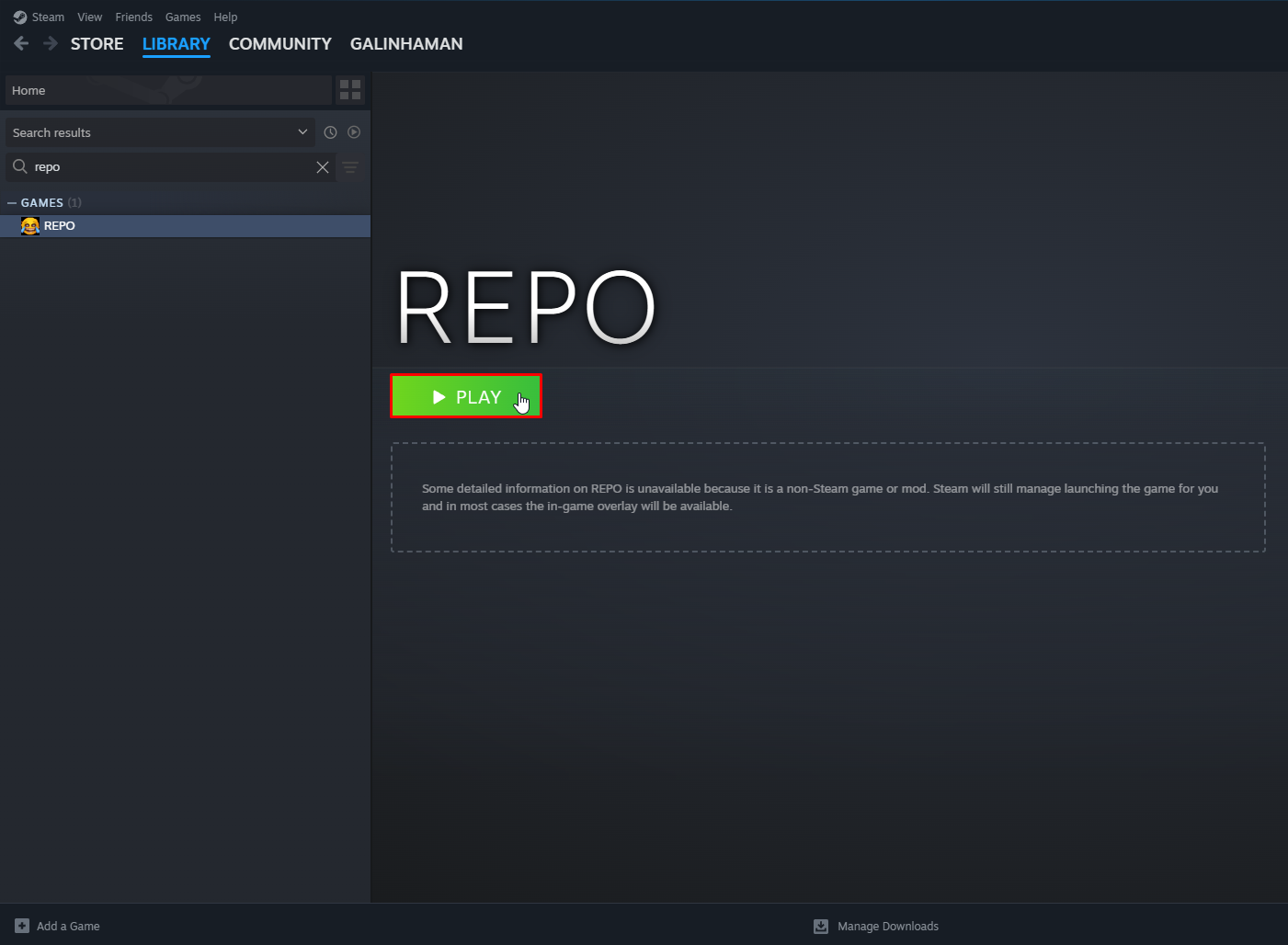Image resolution: width=1288 pixels, height=945 pixels.
Task: Toggle the recent games clock filter
Action: click(330, 131)
